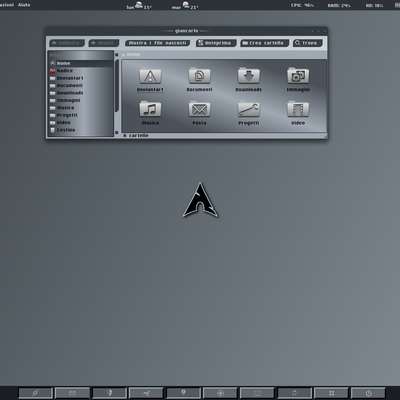Select Downloads in the sidebar list
400x400 pixels.
81,93
